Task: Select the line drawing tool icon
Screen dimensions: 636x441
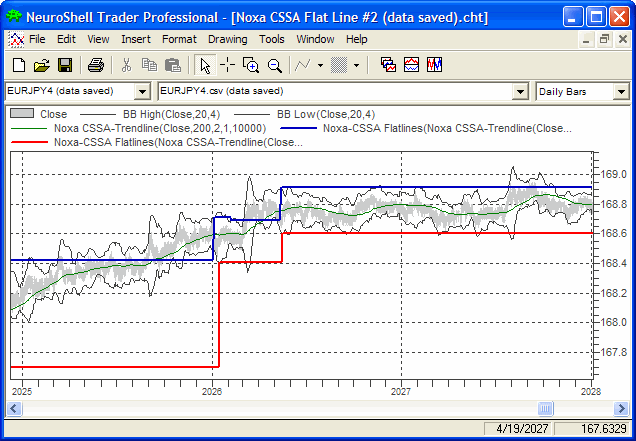Action: coord(303,65)
